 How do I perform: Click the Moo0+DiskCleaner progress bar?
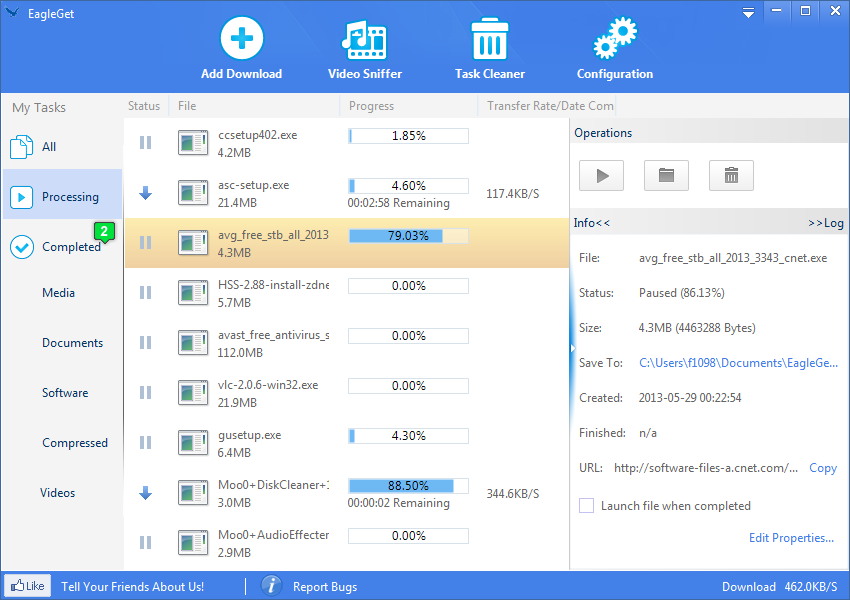tap(408, 486)
